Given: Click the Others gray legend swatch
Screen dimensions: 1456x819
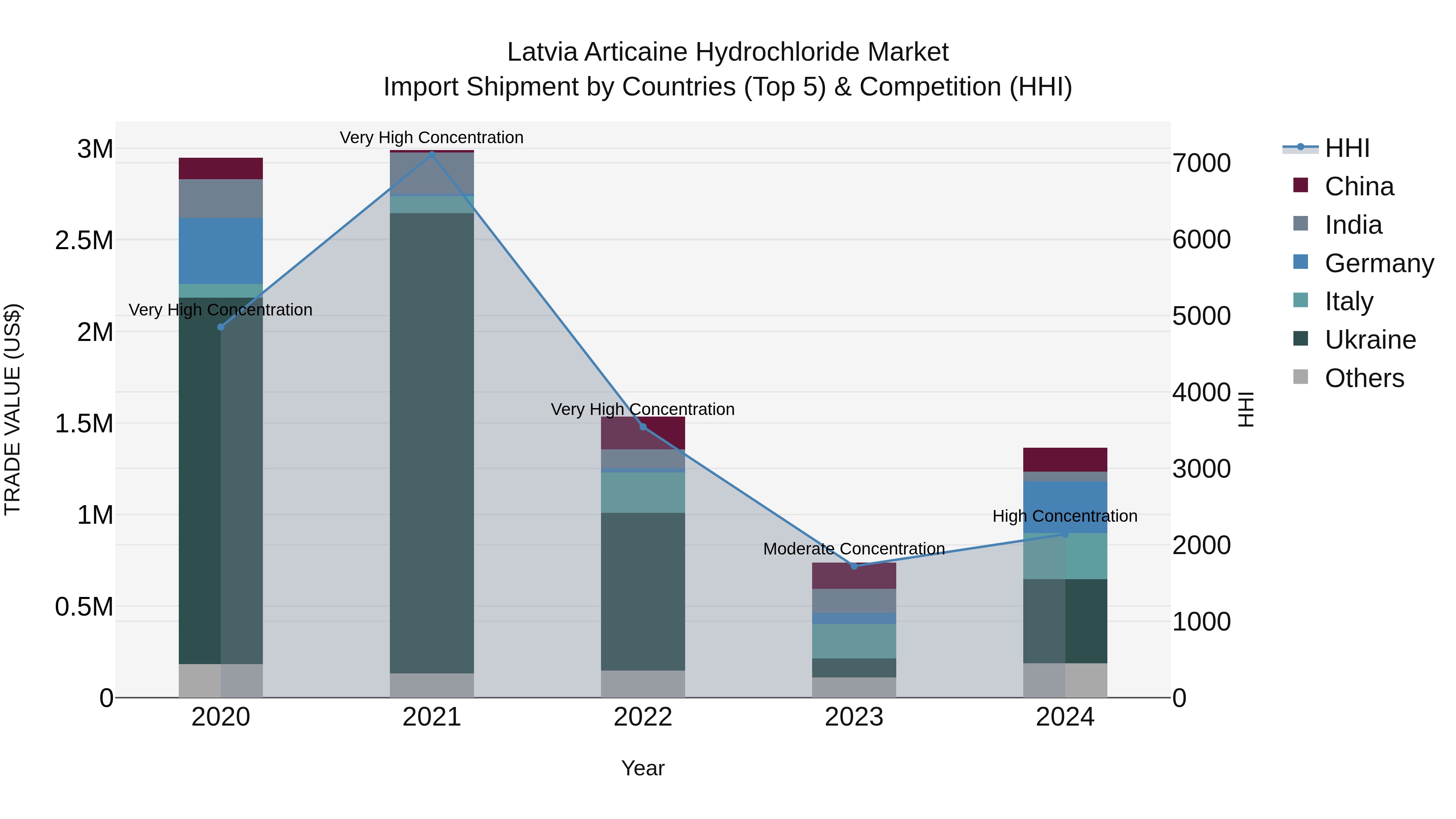Looking at the screenshot, I should (1301, 377).
